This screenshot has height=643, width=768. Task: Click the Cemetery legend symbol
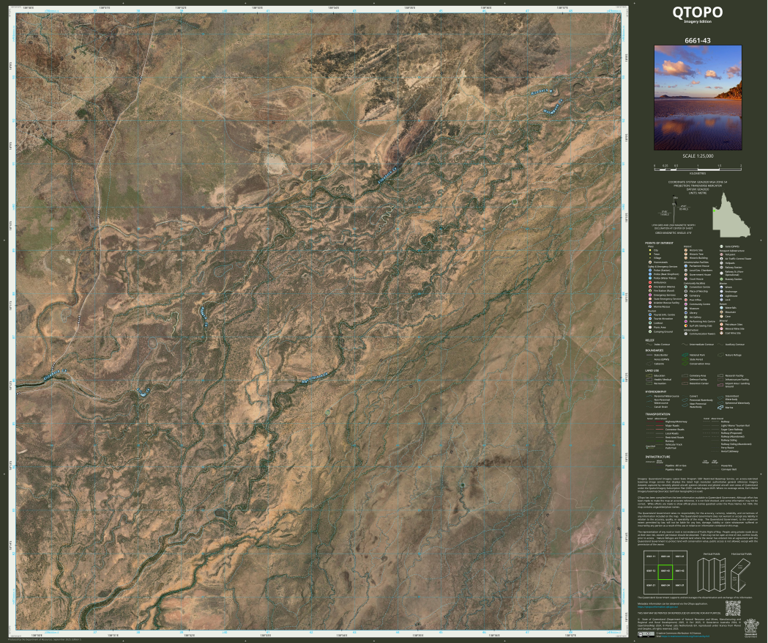pyautogui.click(x=686, y=295)
